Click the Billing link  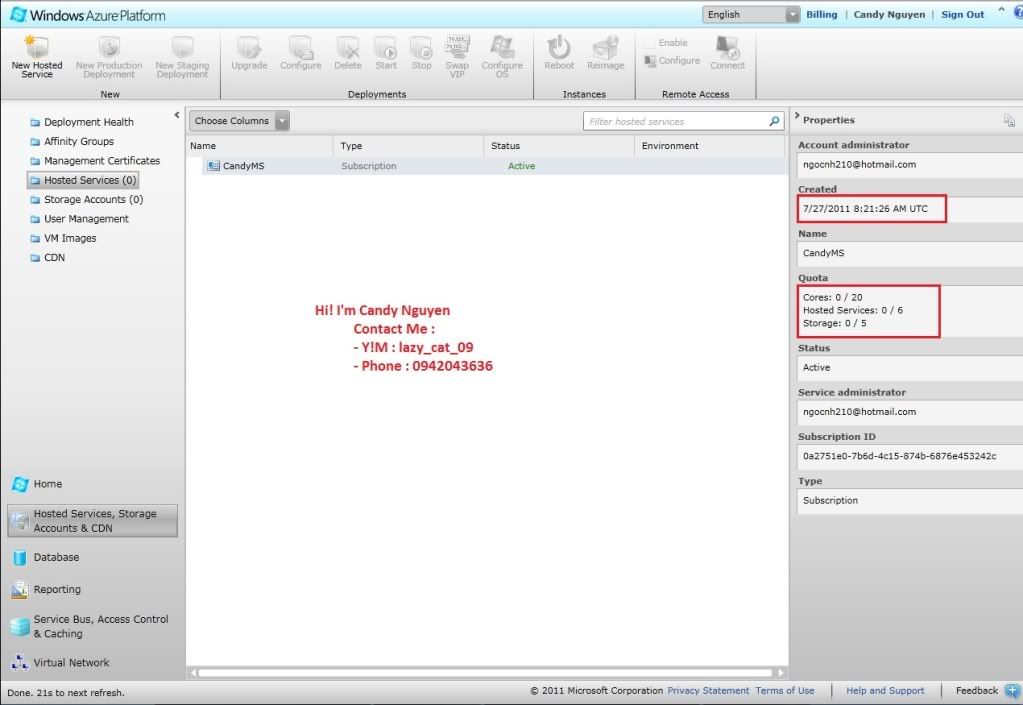[x=821, y=14]
